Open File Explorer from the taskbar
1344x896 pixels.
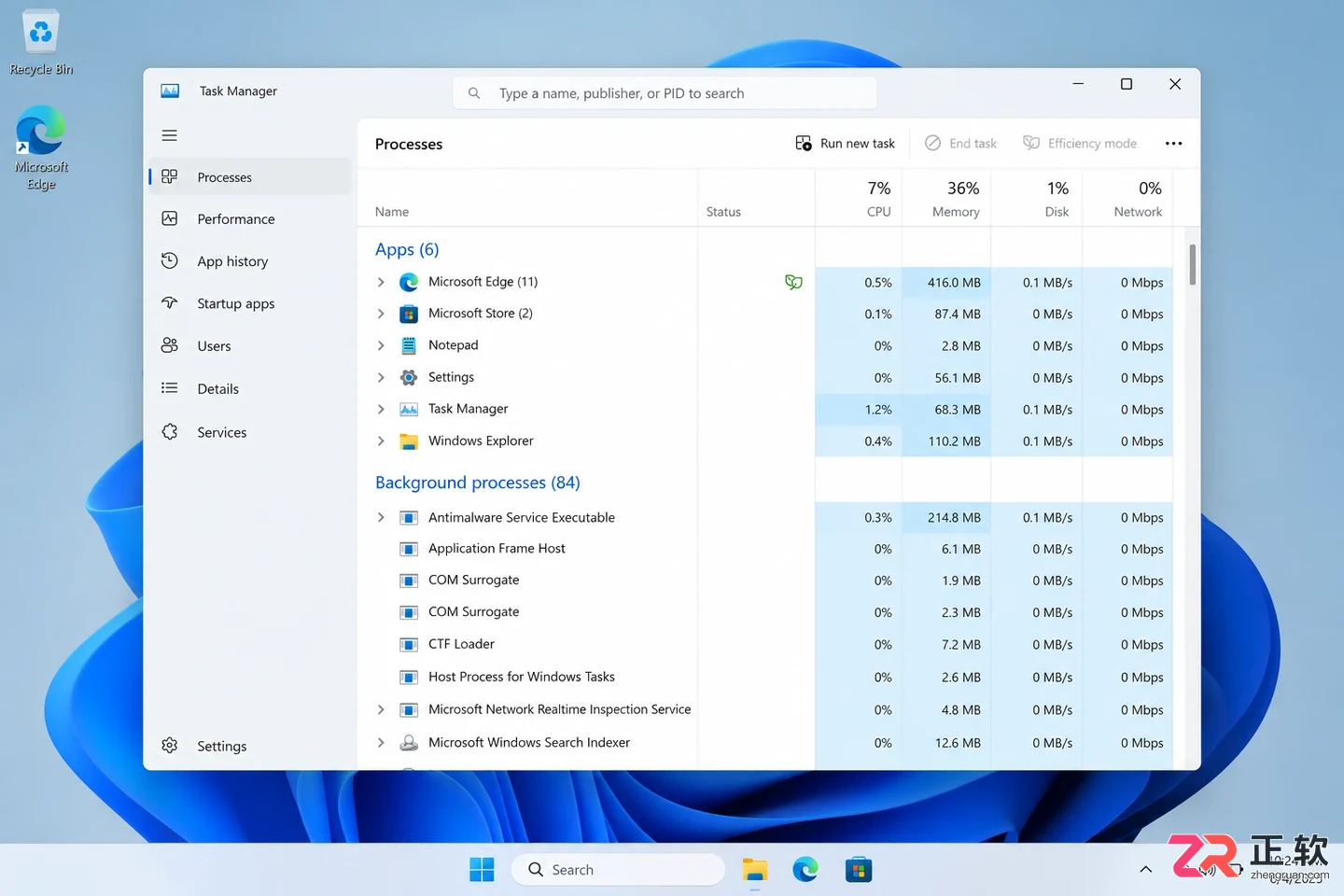pos(754,870)
